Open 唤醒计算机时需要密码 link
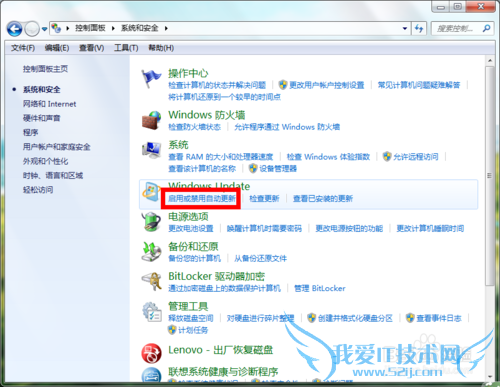Viewport: 500px width, 387px height. (x=264, y=228)
